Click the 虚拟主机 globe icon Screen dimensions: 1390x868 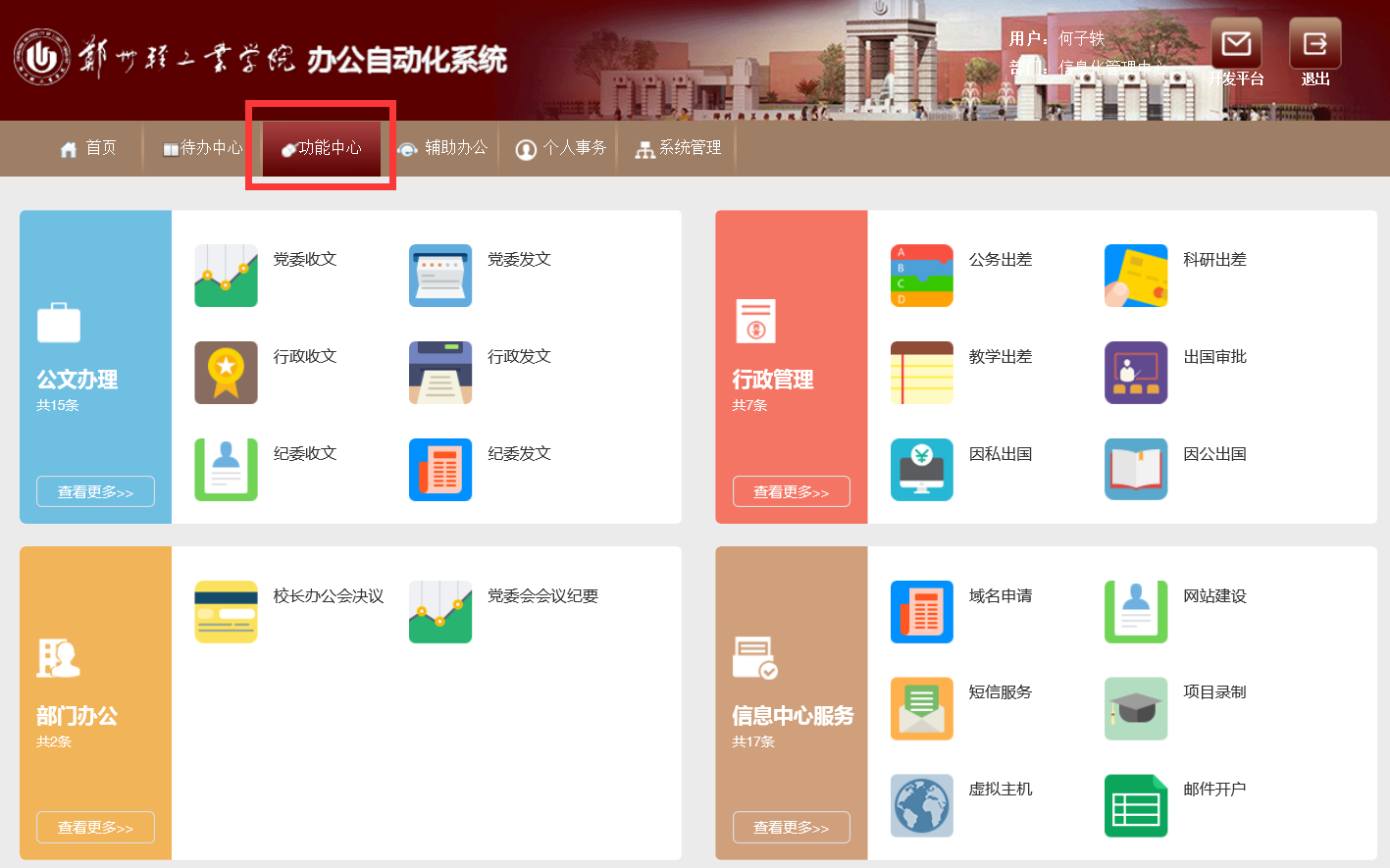921,805
